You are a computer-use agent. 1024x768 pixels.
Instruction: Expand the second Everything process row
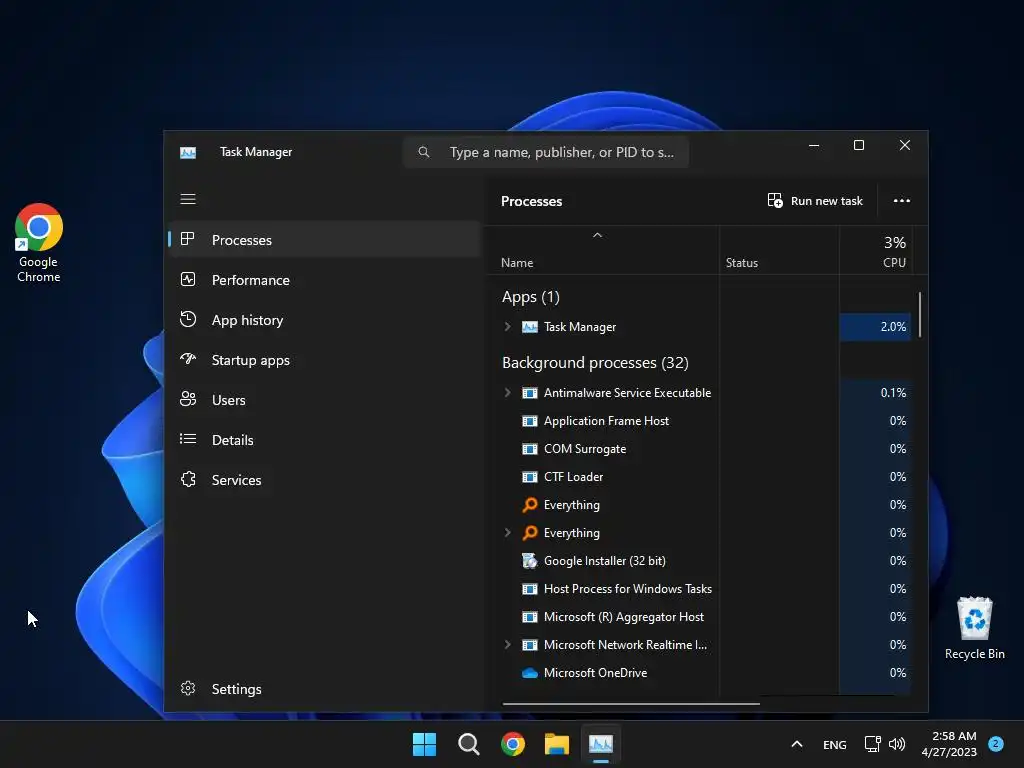tap(507, 533)
